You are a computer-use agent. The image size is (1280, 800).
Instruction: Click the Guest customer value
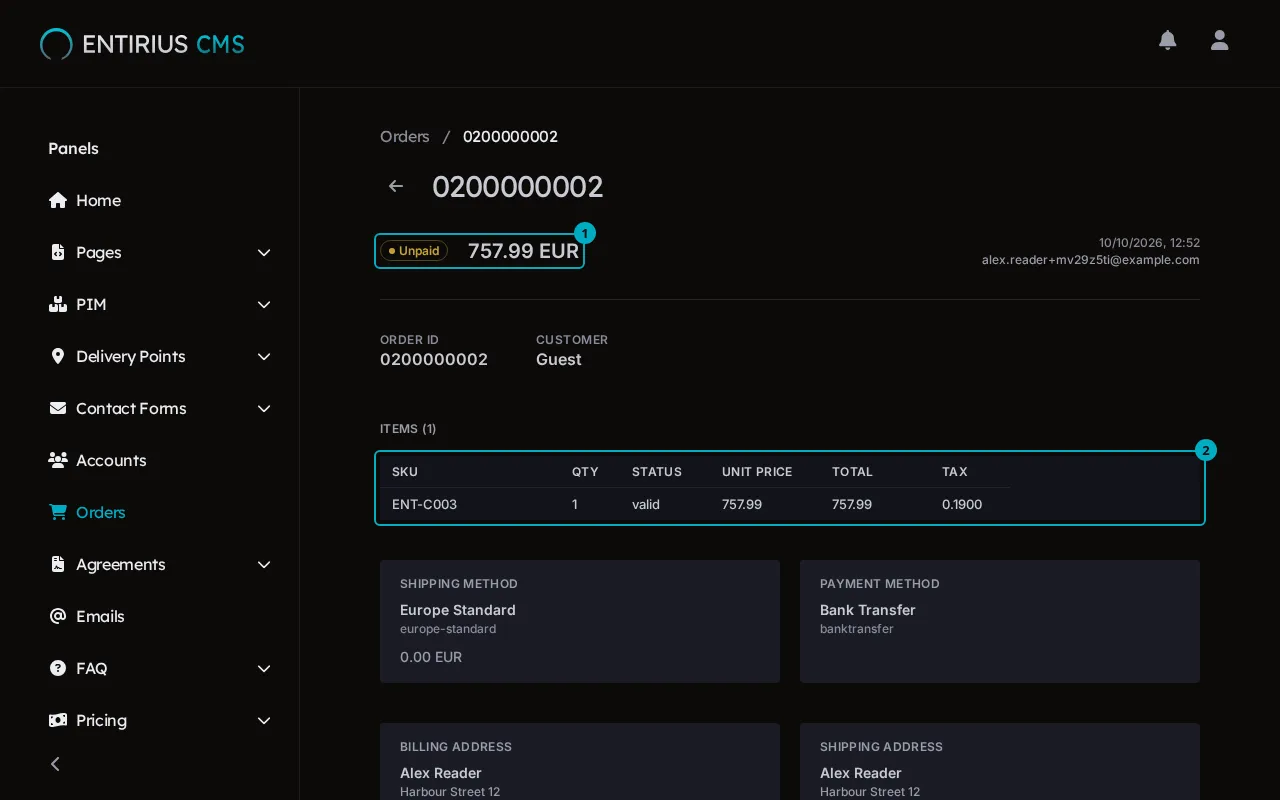click(x=558, y=360)
